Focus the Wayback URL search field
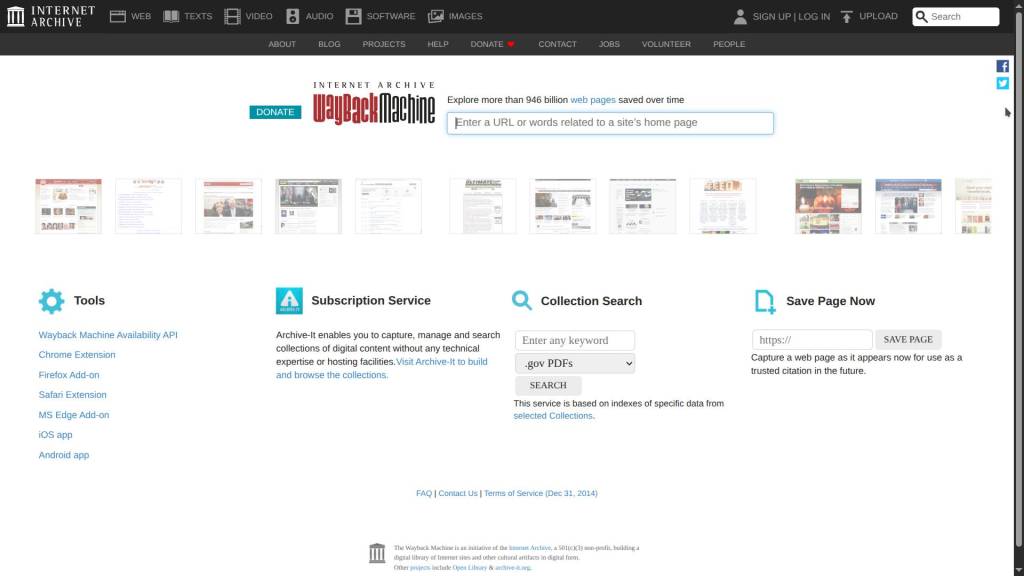 (610, 123)
